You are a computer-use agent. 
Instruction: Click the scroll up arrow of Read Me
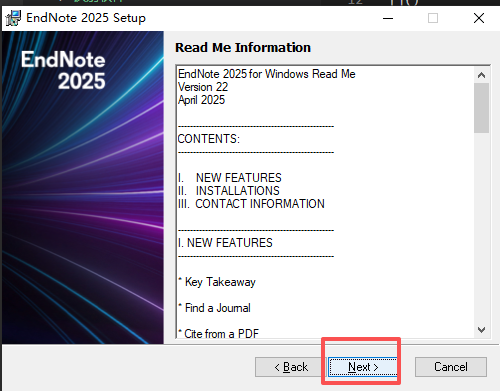(481, 75)
